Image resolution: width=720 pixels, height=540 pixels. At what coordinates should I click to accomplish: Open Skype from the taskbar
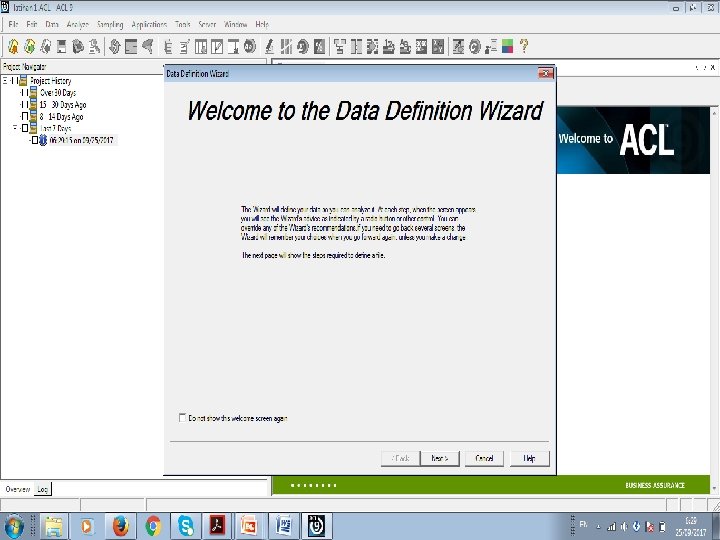(x=186, y=526)
